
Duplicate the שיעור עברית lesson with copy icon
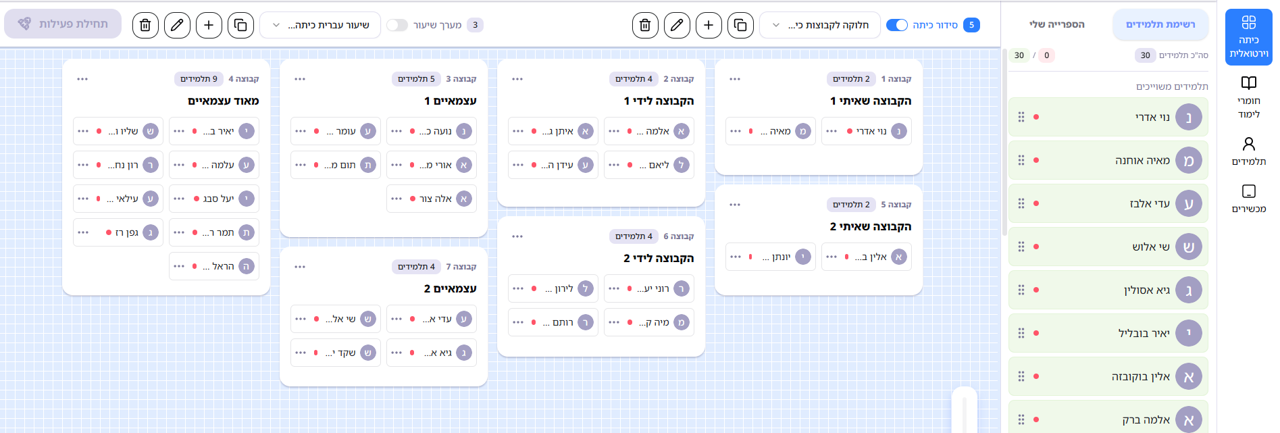click(x=241, y=25)
